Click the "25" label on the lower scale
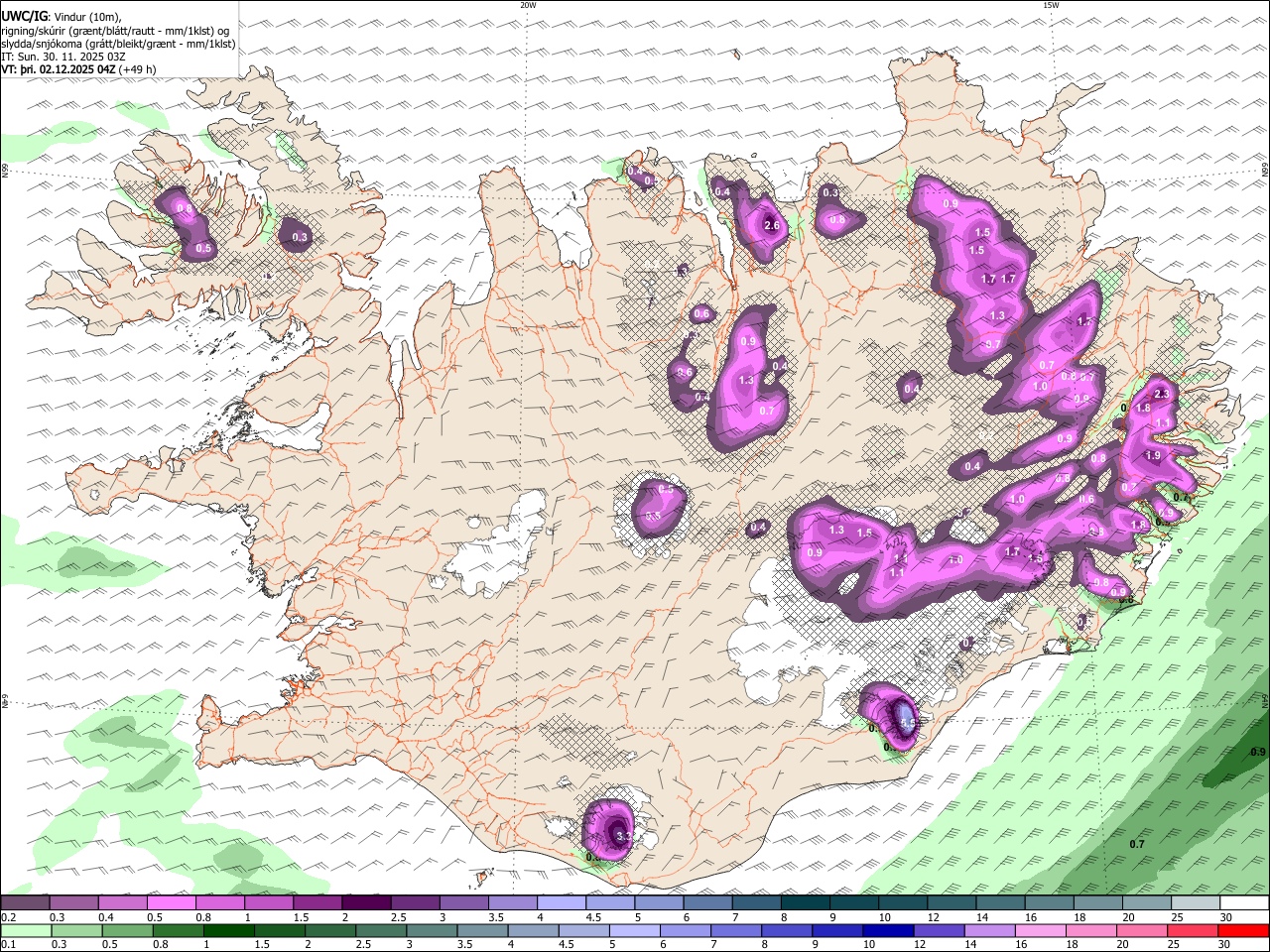Viewport: 1270px width, 952px height. tap(1173, 944)
